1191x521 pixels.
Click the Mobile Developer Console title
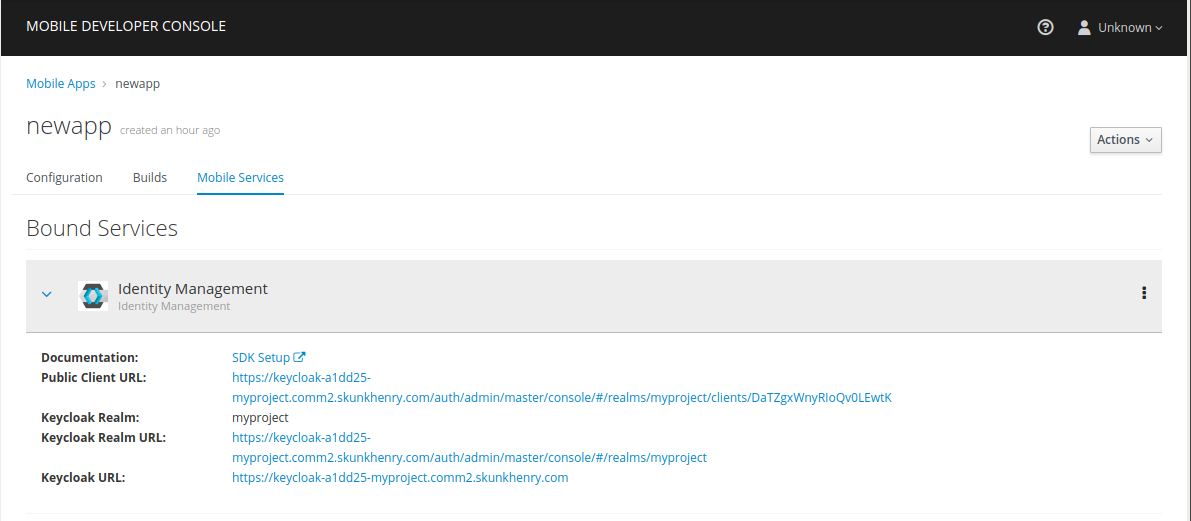tap(126, 27)
